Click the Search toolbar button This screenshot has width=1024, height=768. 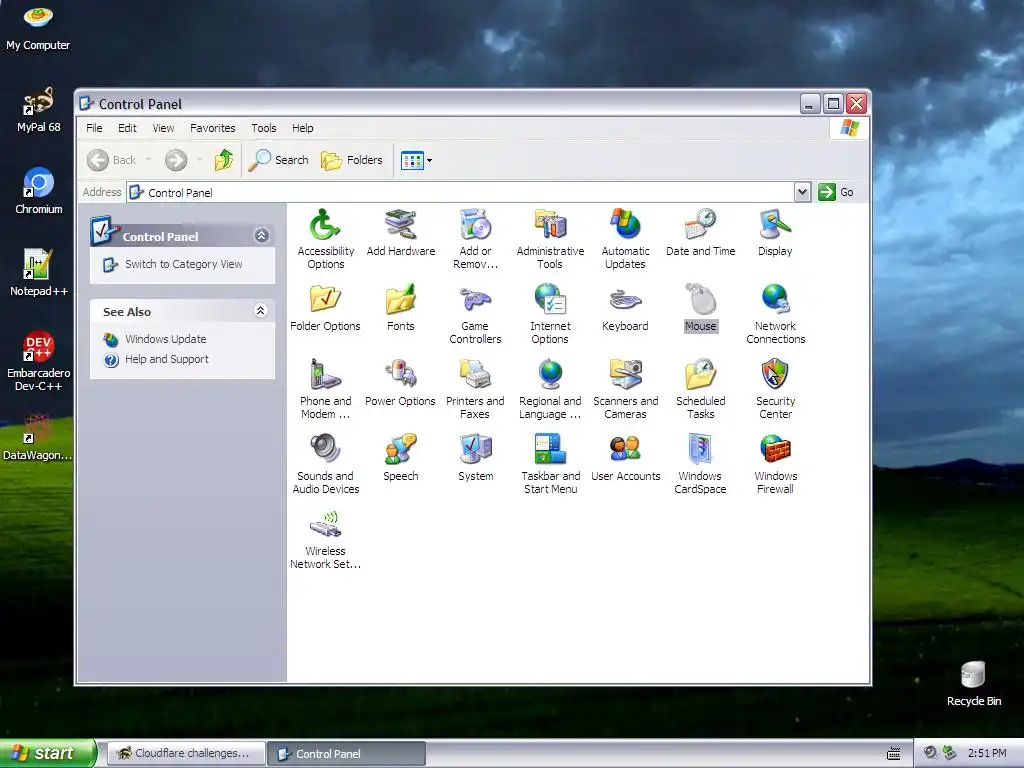pos(279,160)
